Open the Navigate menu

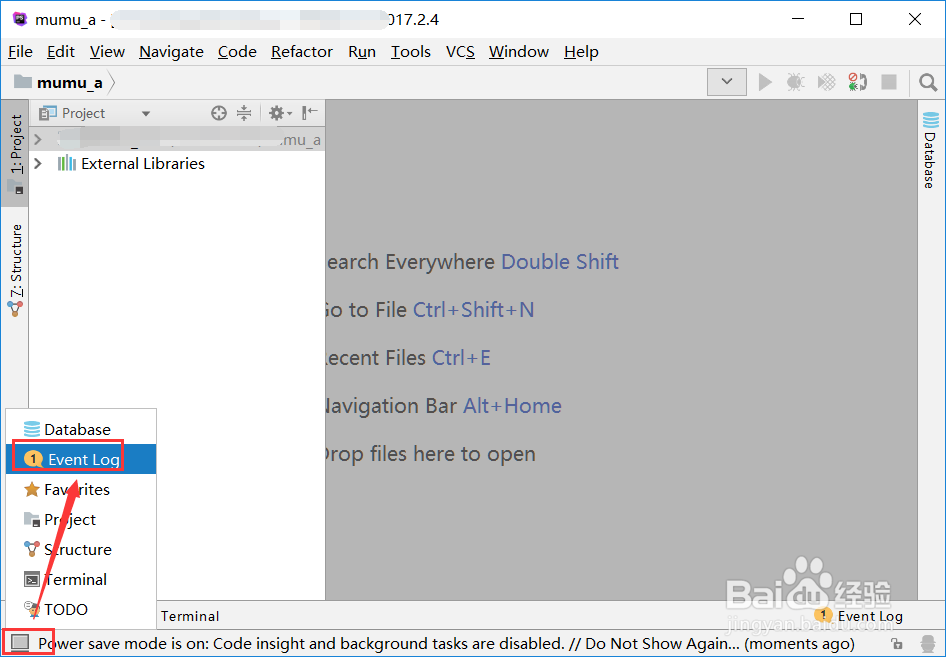coord(171,52)
